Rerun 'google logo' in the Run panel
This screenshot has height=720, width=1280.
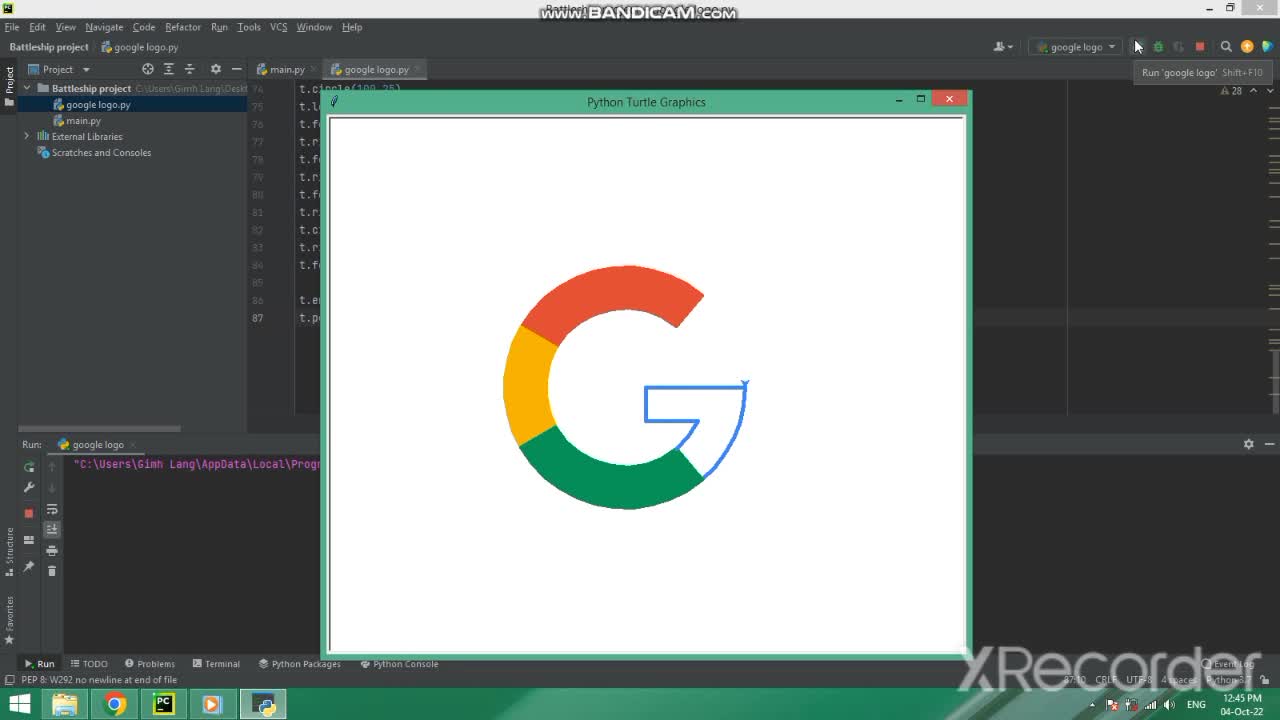(29, 467)
